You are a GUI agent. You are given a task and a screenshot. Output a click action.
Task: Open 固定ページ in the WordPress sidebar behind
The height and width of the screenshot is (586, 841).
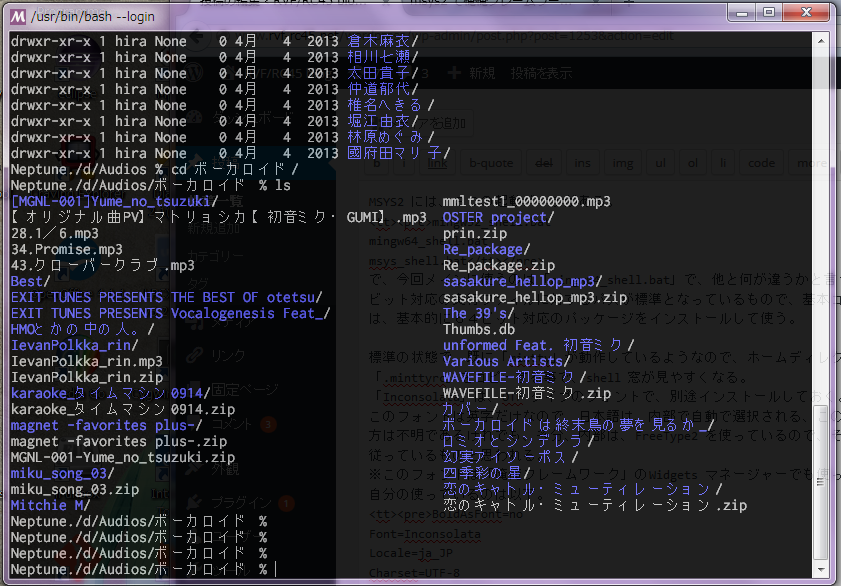(x=245, y=390)
